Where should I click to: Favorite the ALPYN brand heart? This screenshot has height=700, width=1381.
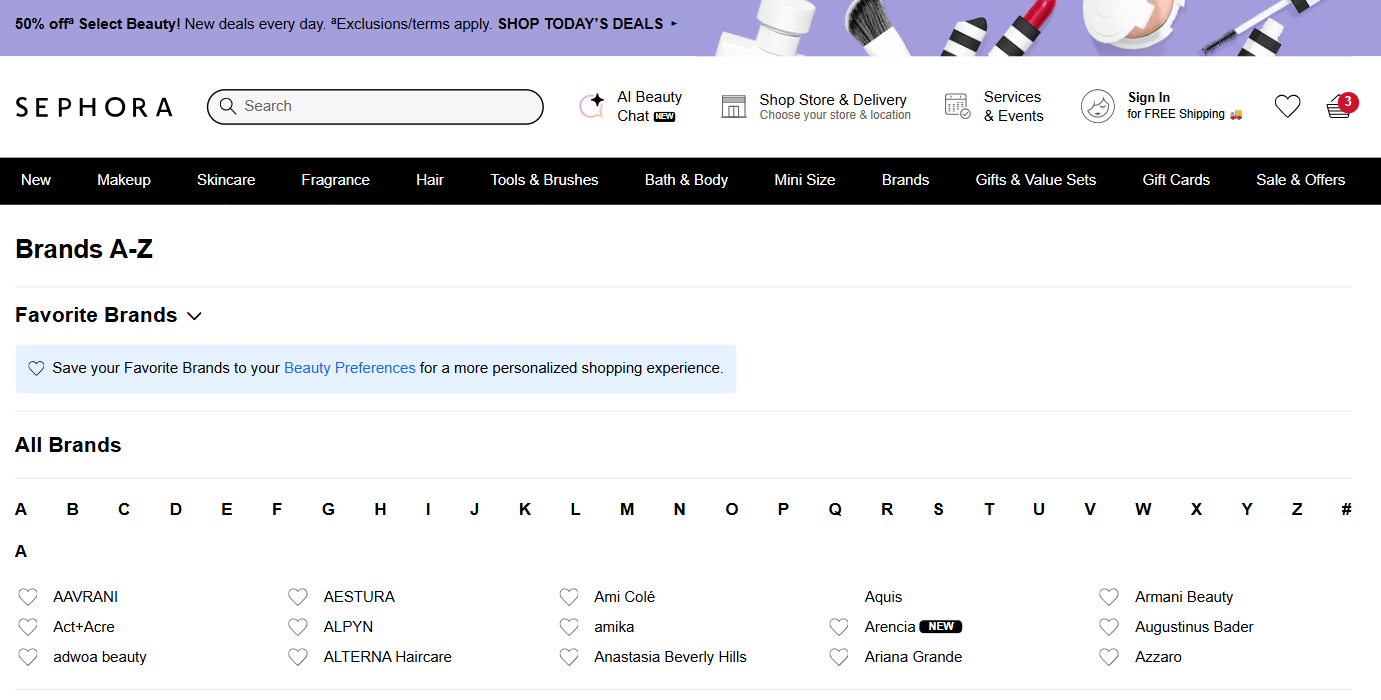(298, 627)
